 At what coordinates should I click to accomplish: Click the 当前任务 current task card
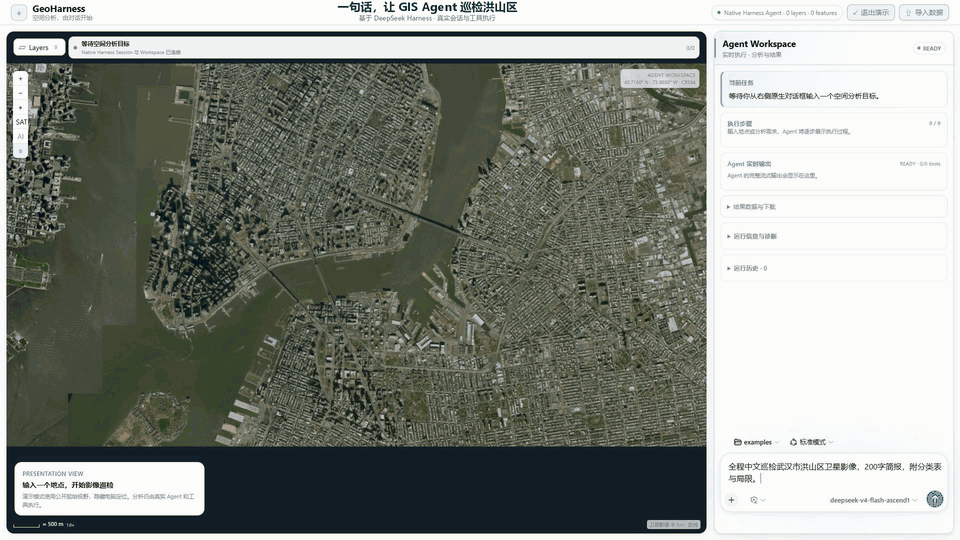(834, 89)
